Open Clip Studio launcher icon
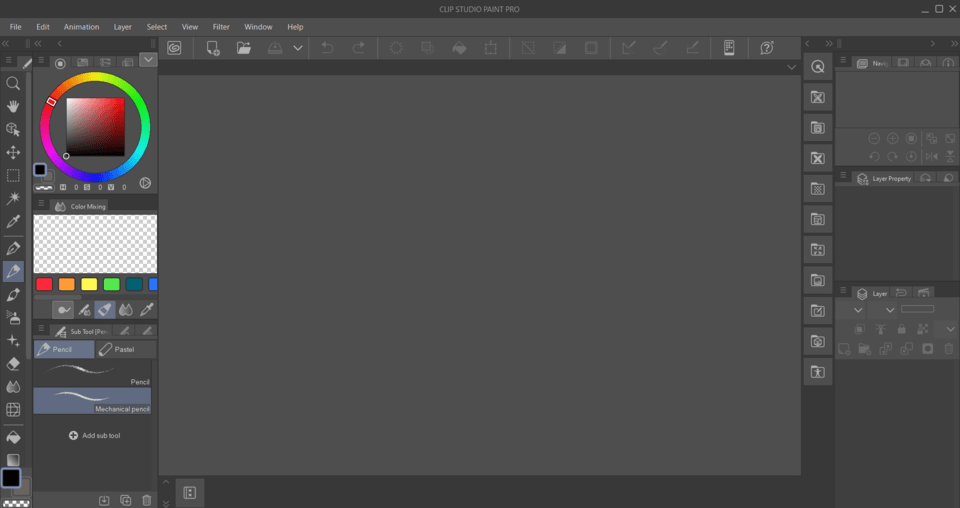This screenshot has height=508, width=960. (x=174, y=48)
